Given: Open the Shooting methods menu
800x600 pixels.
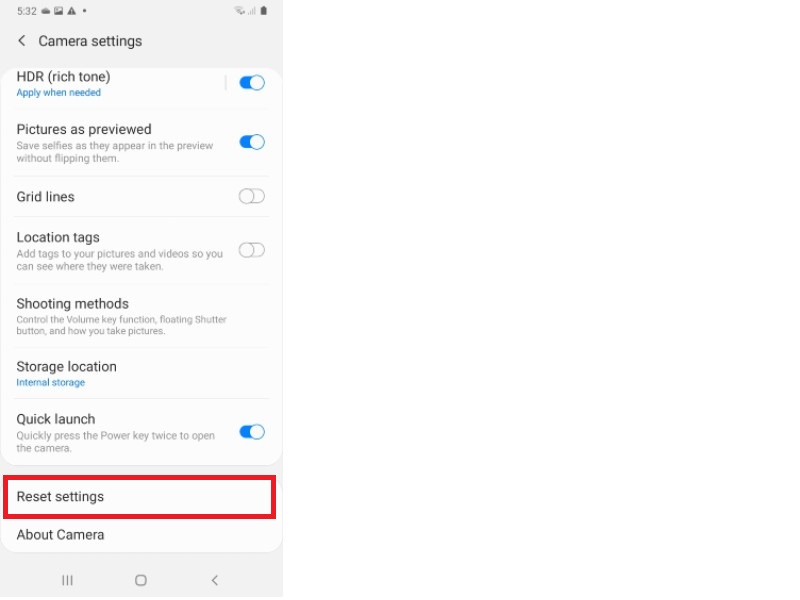Looking at the screenshot, I should click(x=141, y=316).
